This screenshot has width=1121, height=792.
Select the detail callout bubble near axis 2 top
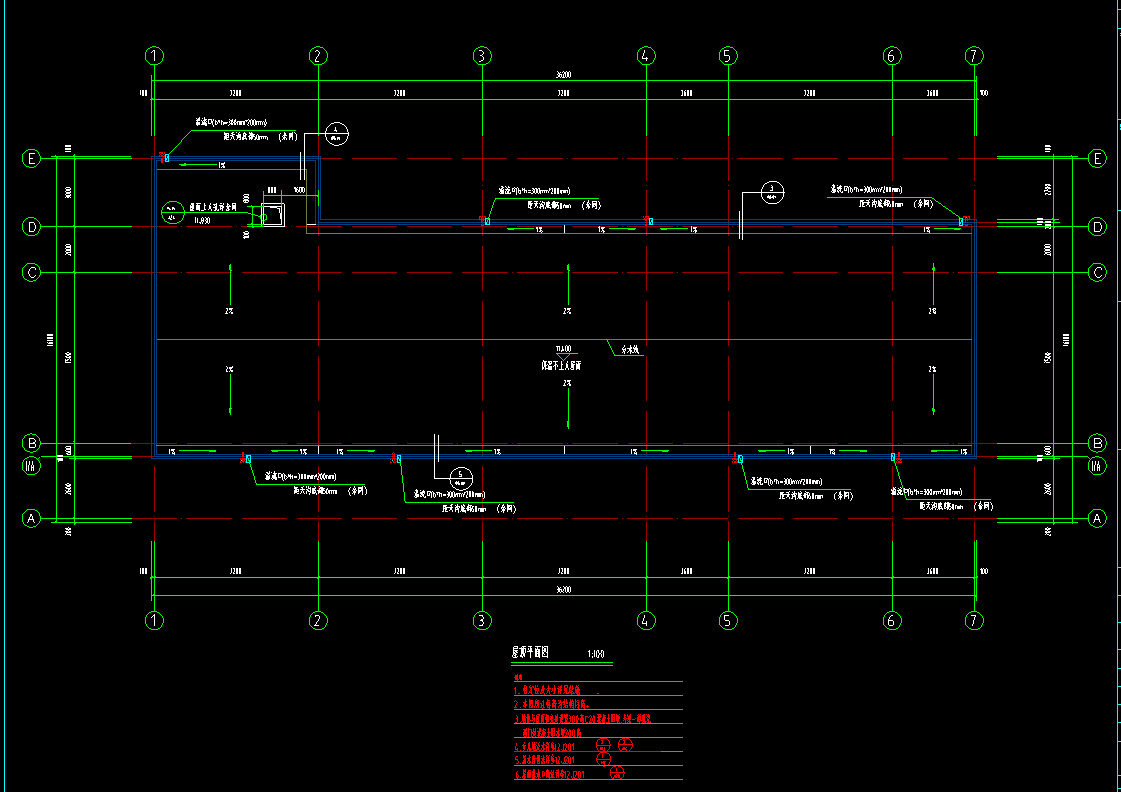[337, 131]
